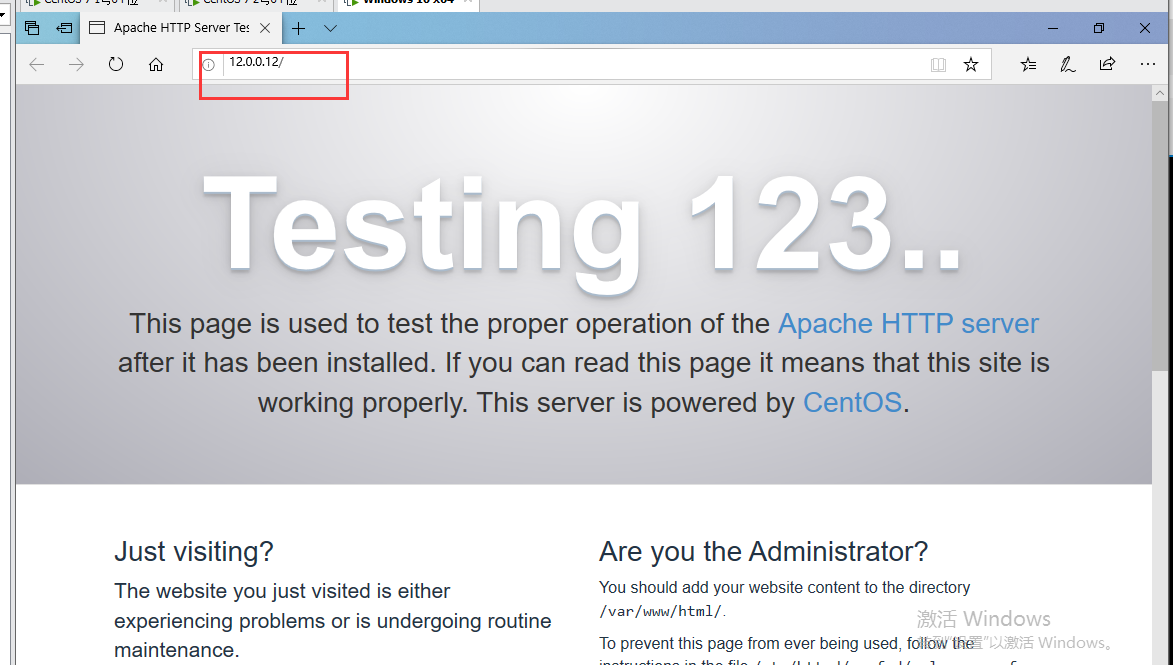Click the tabs you've set aside icon
Viewport: 1173px width, 665px height.
point(31,28)
